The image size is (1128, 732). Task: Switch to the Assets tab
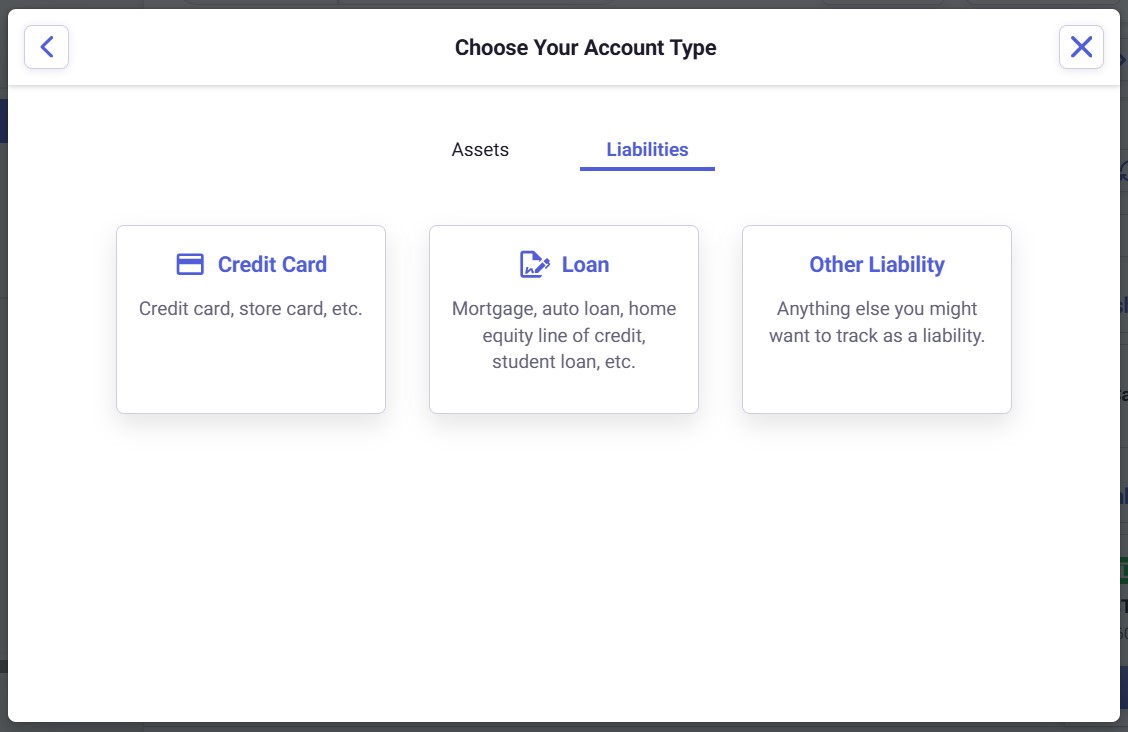pyautogui.click(x=480, y=150)
